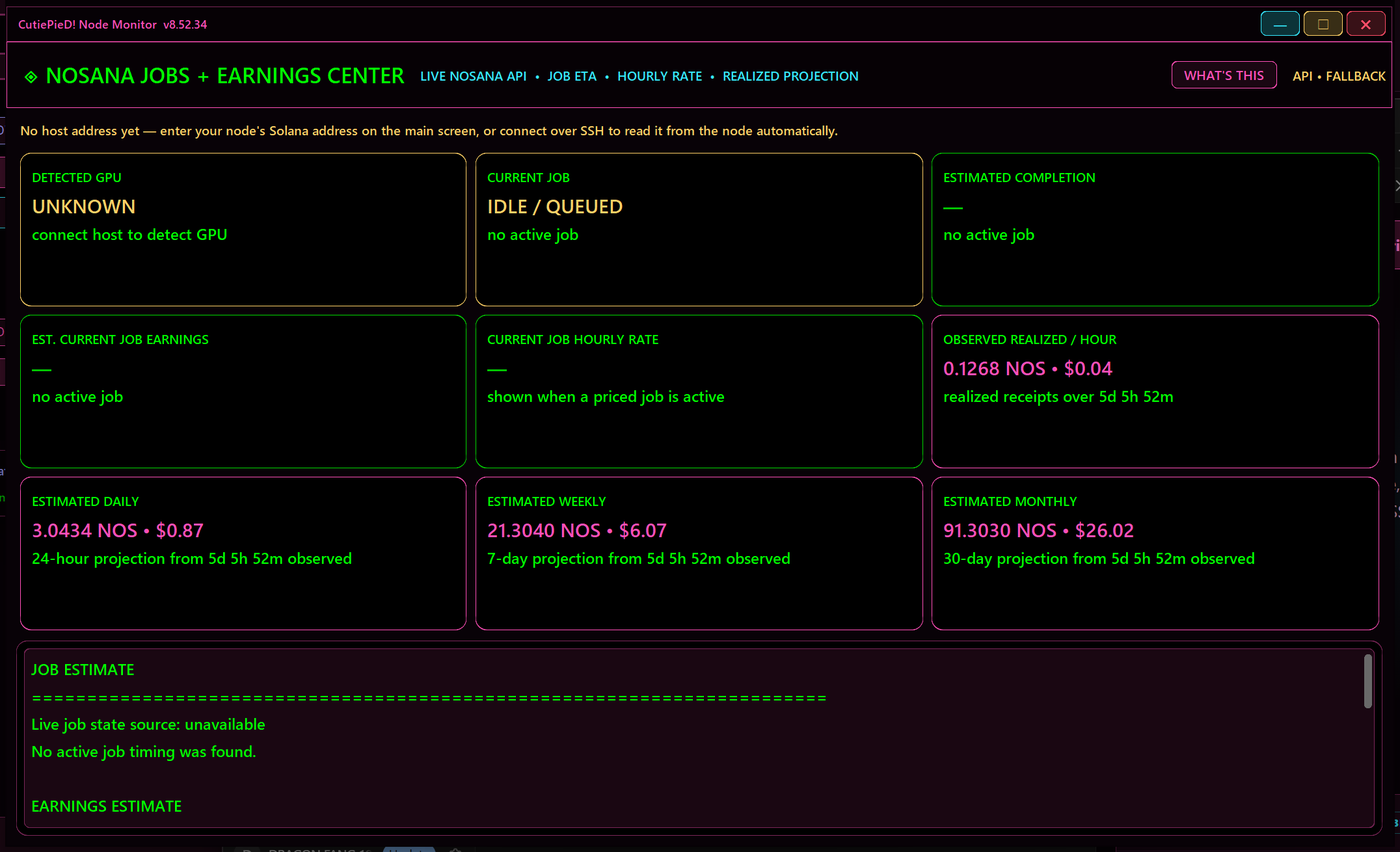The image size is (1400, 852).
Task: Click the 24-hour projection description
Action: click(192, 559)
